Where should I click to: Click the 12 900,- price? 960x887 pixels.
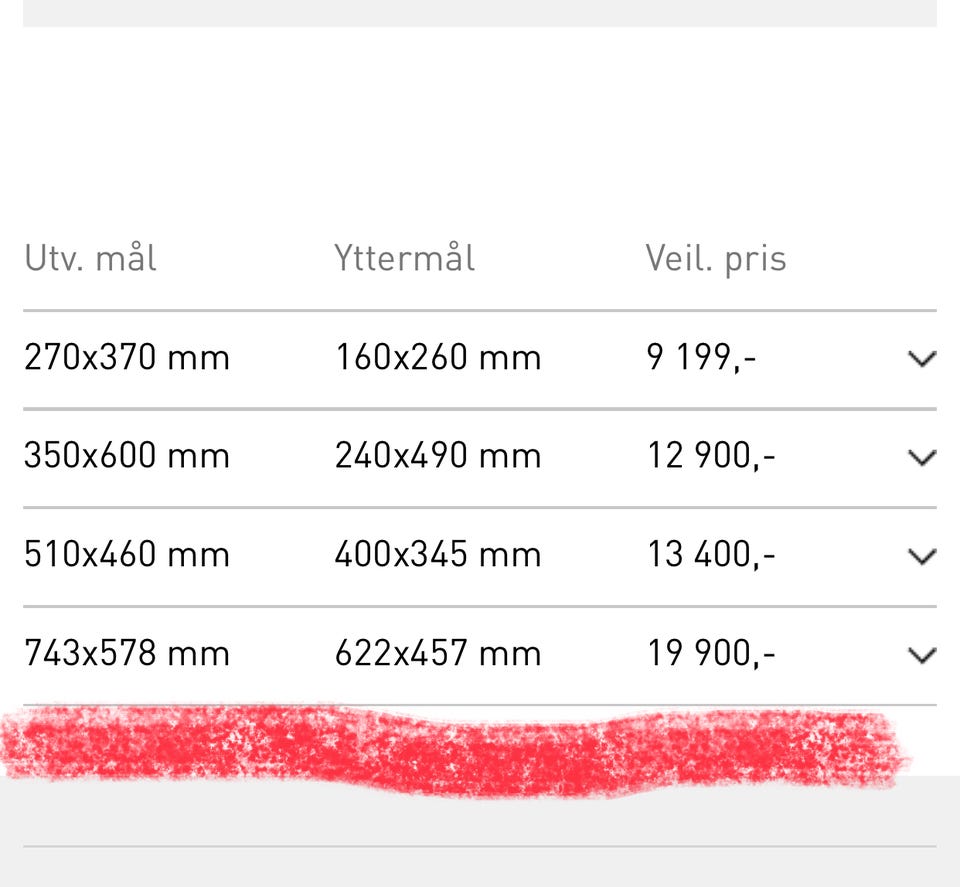[711, 456]
